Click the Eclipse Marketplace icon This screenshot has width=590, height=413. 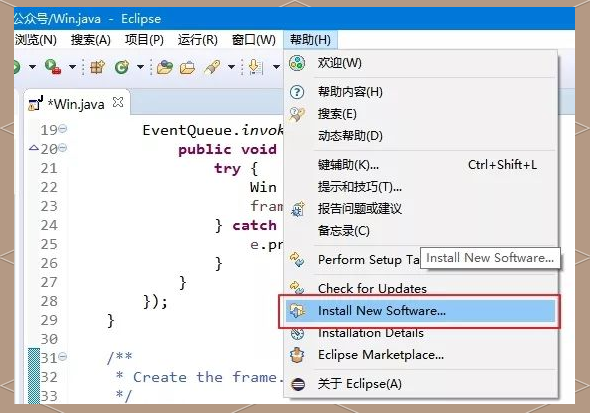297,355
